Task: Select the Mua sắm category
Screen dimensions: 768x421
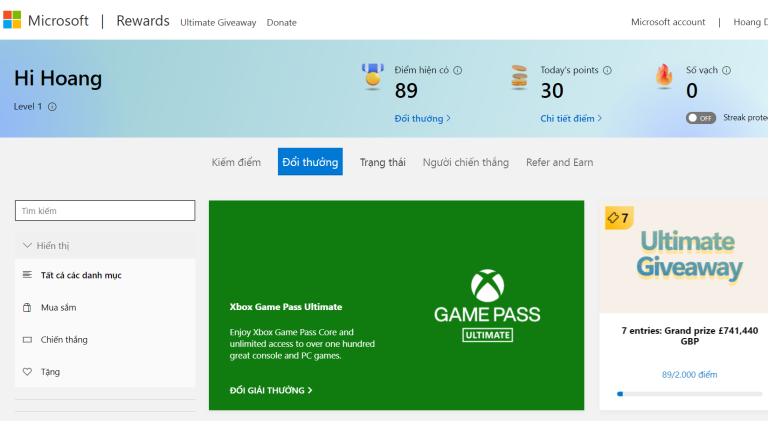Action: (x=58, y=307)
